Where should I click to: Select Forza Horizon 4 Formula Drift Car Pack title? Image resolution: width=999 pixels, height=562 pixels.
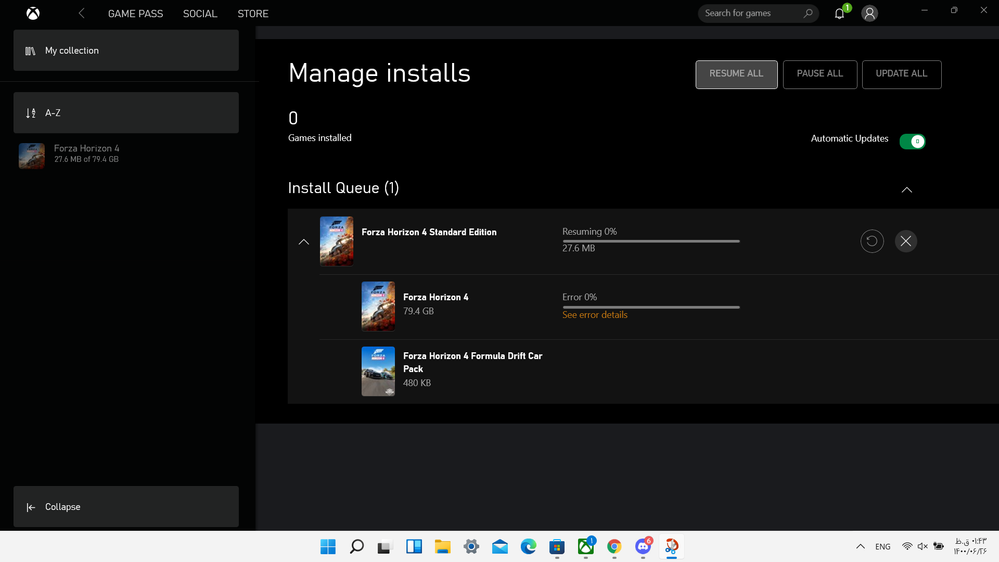coord(473,362)
